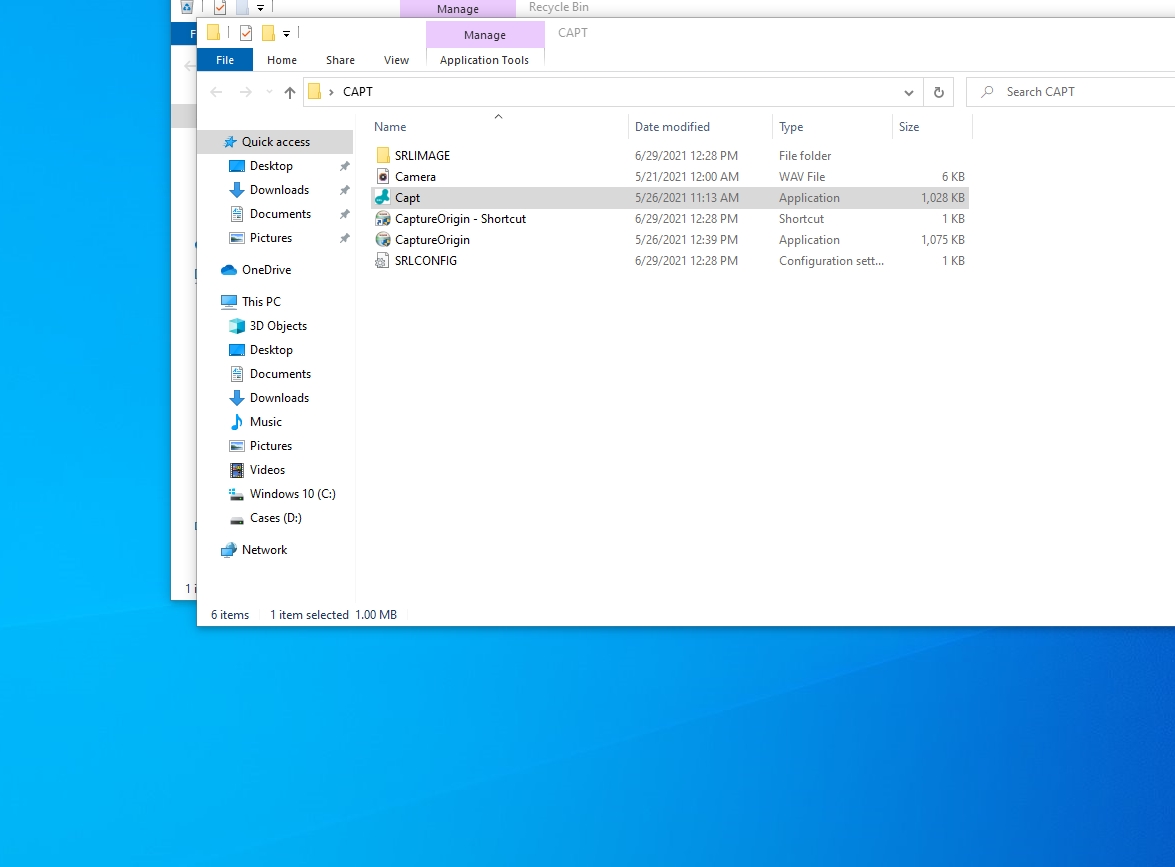Image resolution: width=1175 pixels, height=867 pixels.
Task: Select the CaptureOrigin - Shortcut file
Action: coord(460,219)
